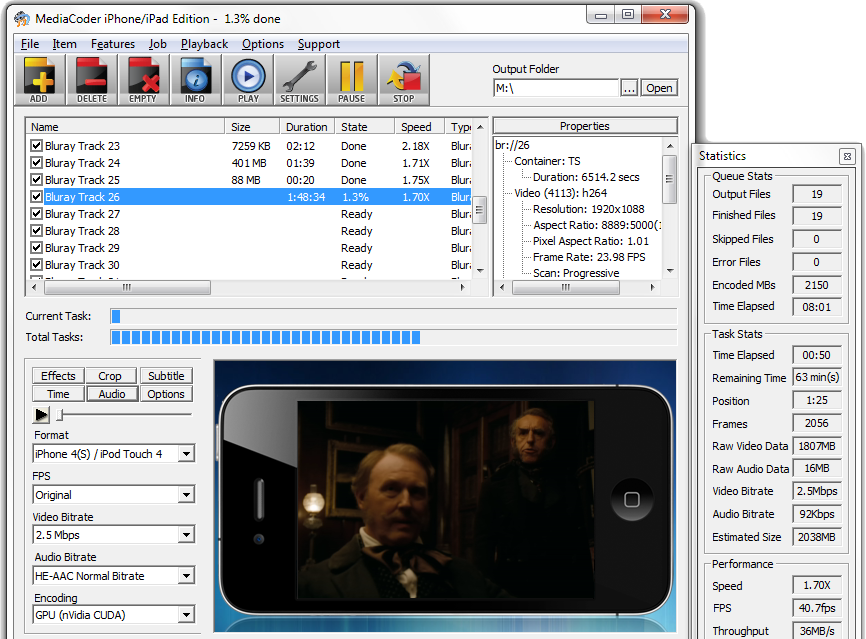Click the Output Folder path field
The height and width of the screenshot is (639, 866).
click(x=556, y=88)
